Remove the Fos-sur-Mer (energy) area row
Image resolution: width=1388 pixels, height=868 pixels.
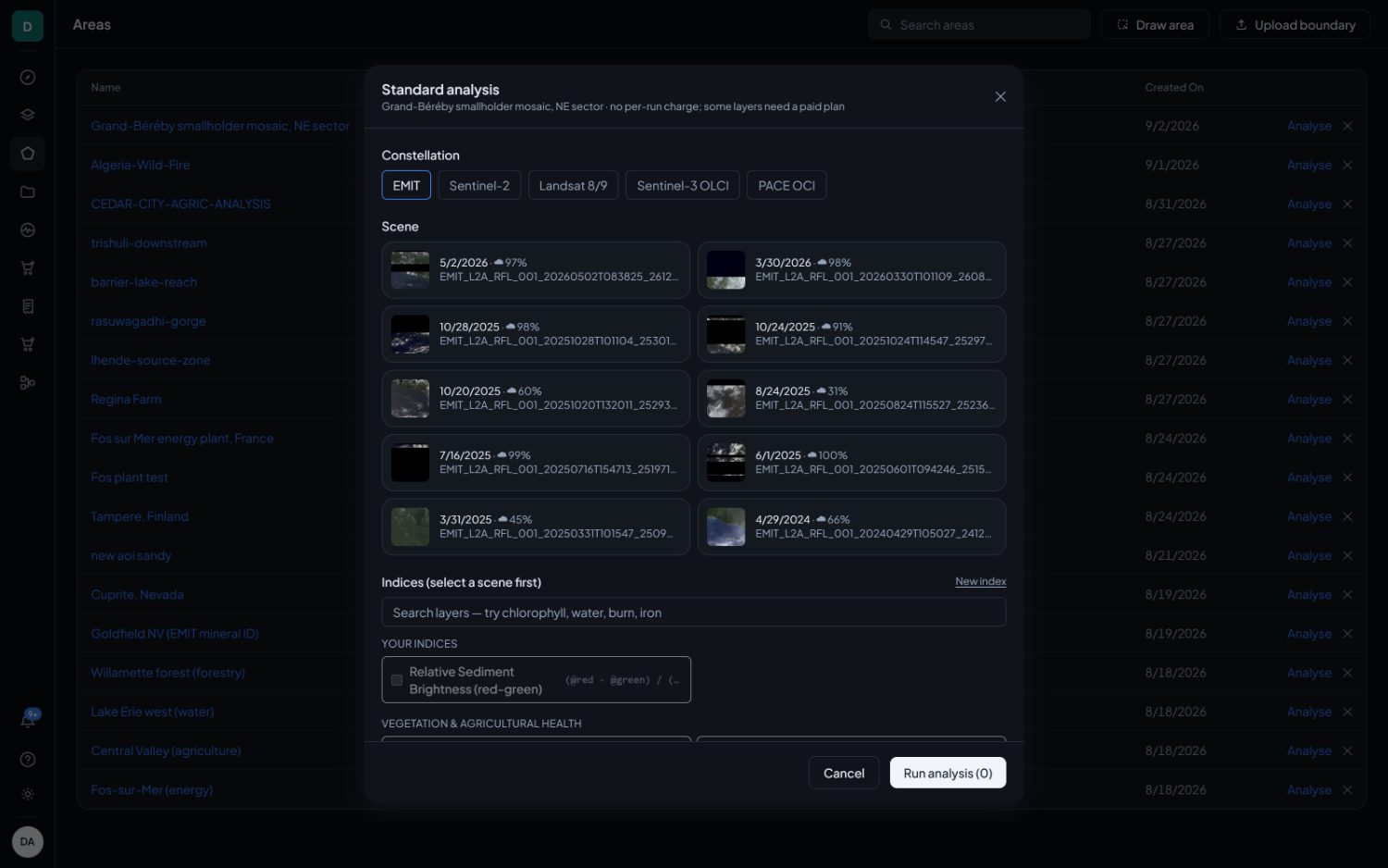(1347, 789)
